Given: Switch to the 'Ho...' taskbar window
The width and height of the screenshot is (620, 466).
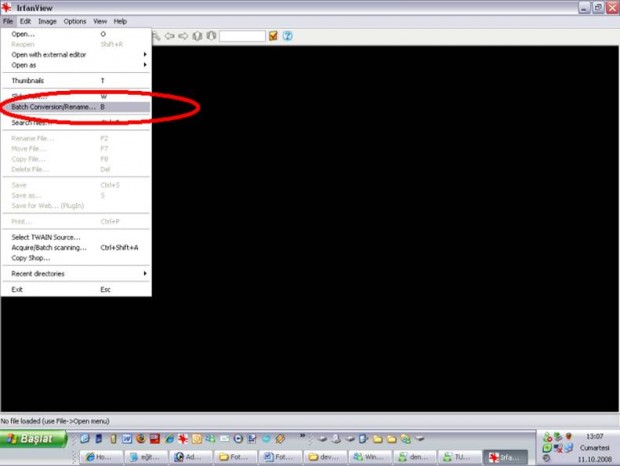Looking at the screenshot, I should point(101,457).
